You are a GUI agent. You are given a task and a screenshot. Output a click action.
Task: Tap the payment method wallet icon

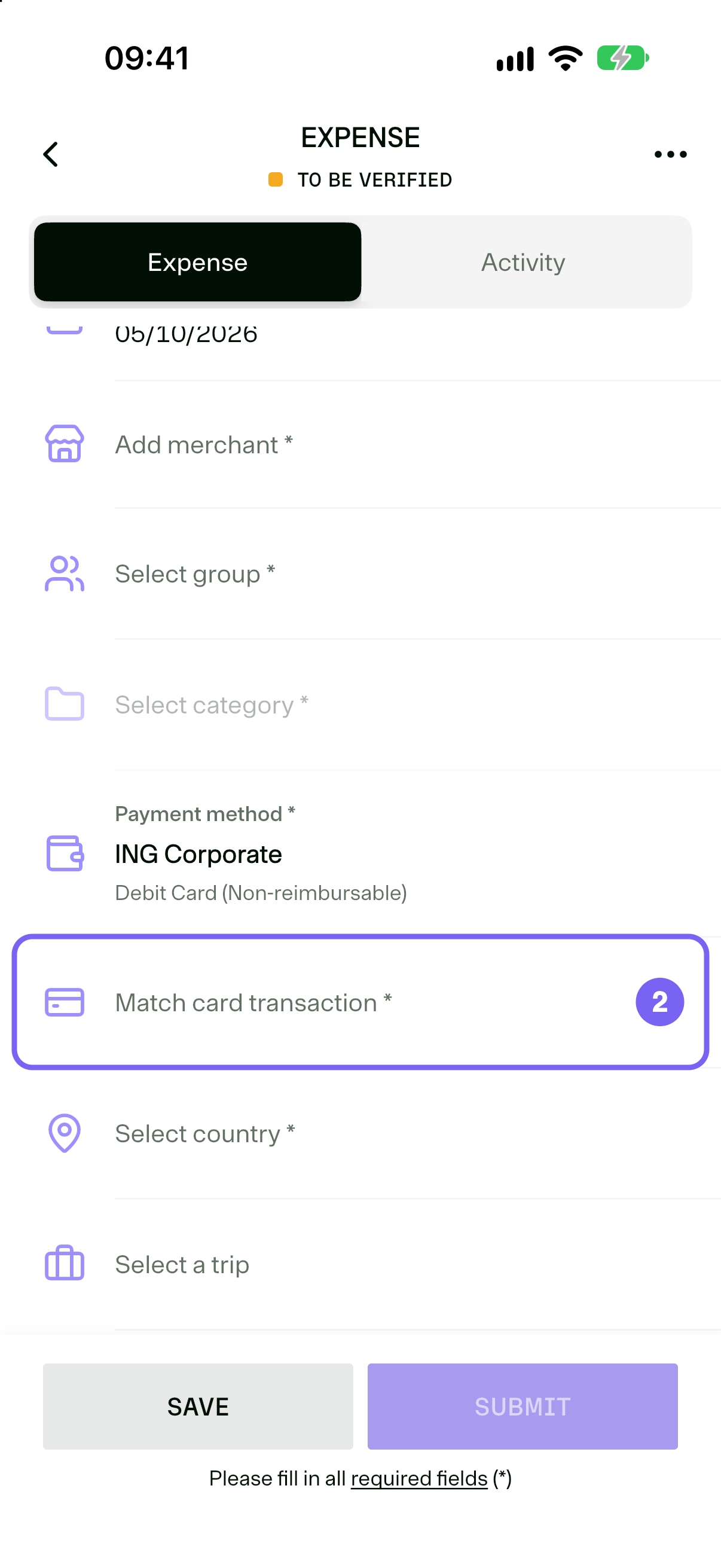point(65,853)
